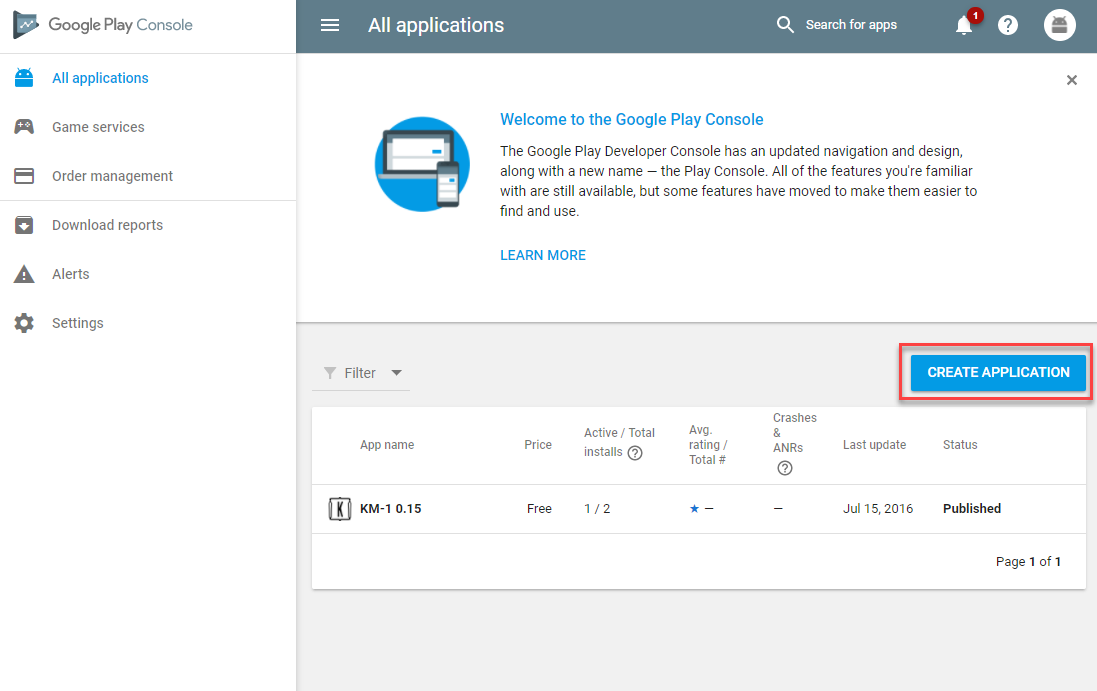1097x691 pixels.
Task: Click help icon under Crashes & ANRs
Action: click(x=785, y=468)
